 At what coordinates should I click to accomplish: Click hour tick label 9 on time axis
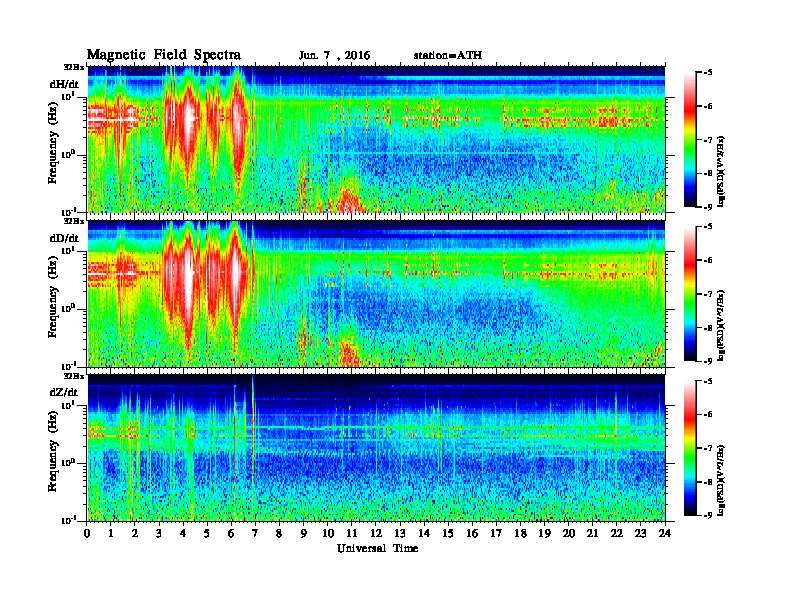click(x=304, y=533)
